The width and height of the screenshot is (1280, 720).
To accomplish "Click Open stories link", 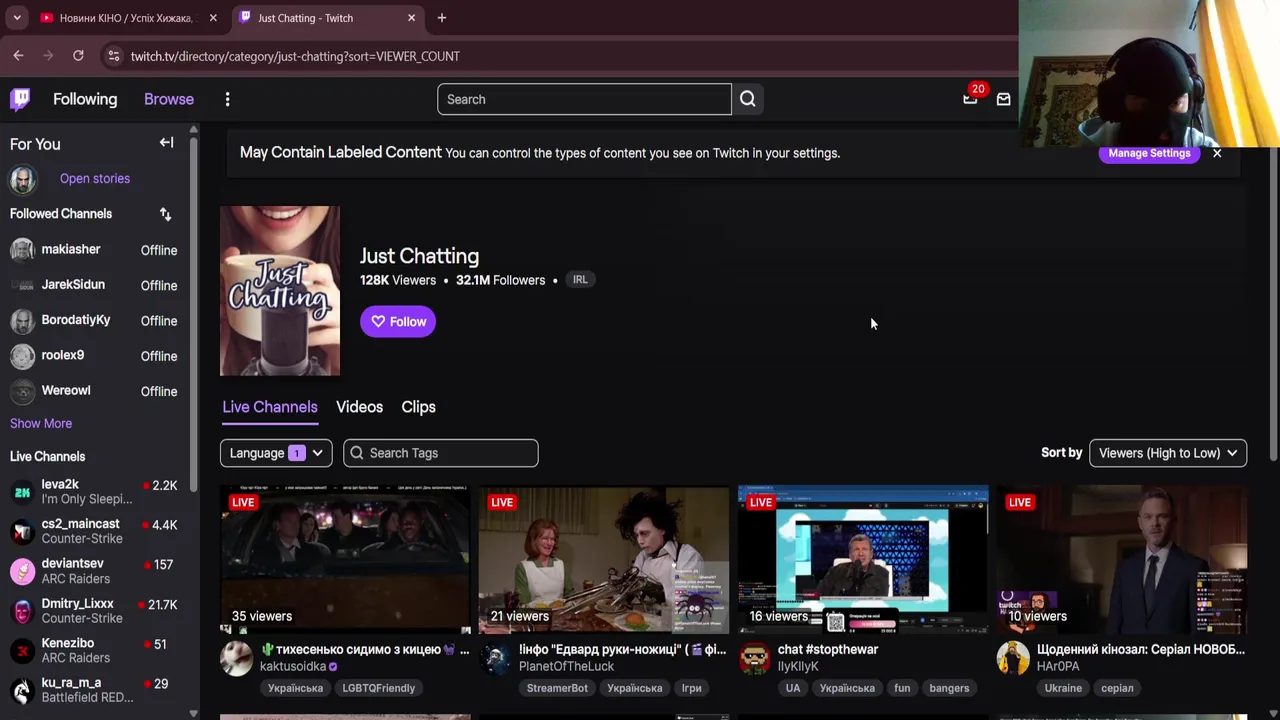I will [95, 179].
